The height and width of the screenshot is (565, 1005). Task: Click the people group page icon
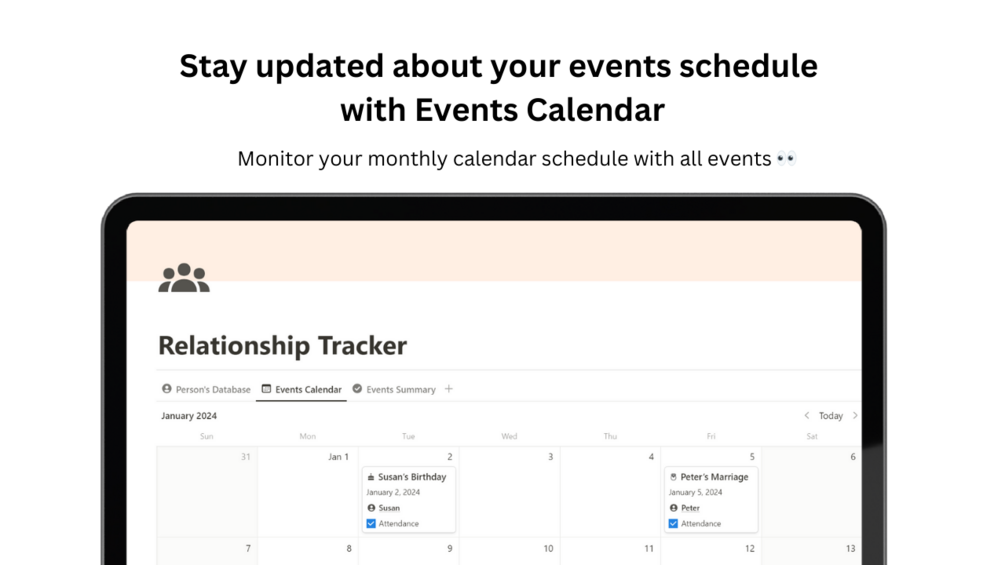click(x=184, y=278)
